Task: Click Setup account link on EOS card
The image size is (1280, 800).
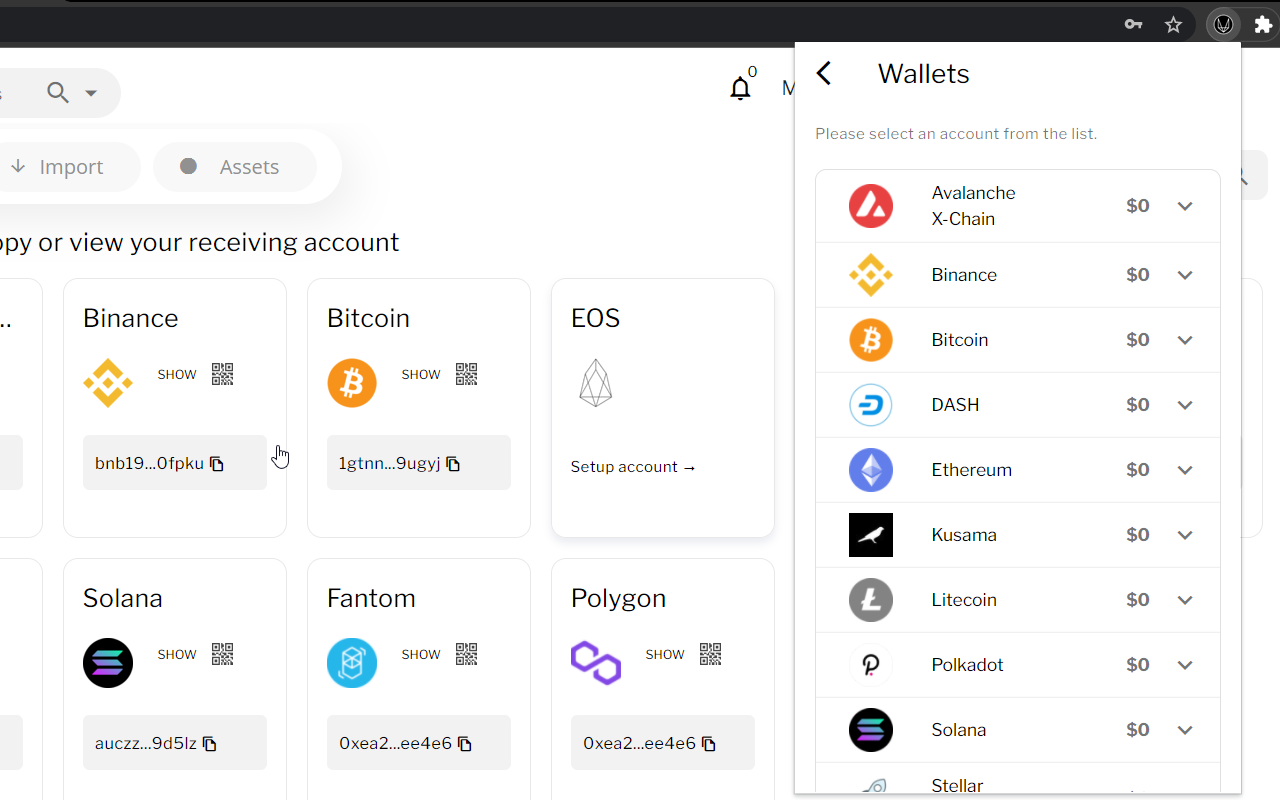Action: pyautogui.click(x=633, y=467)
